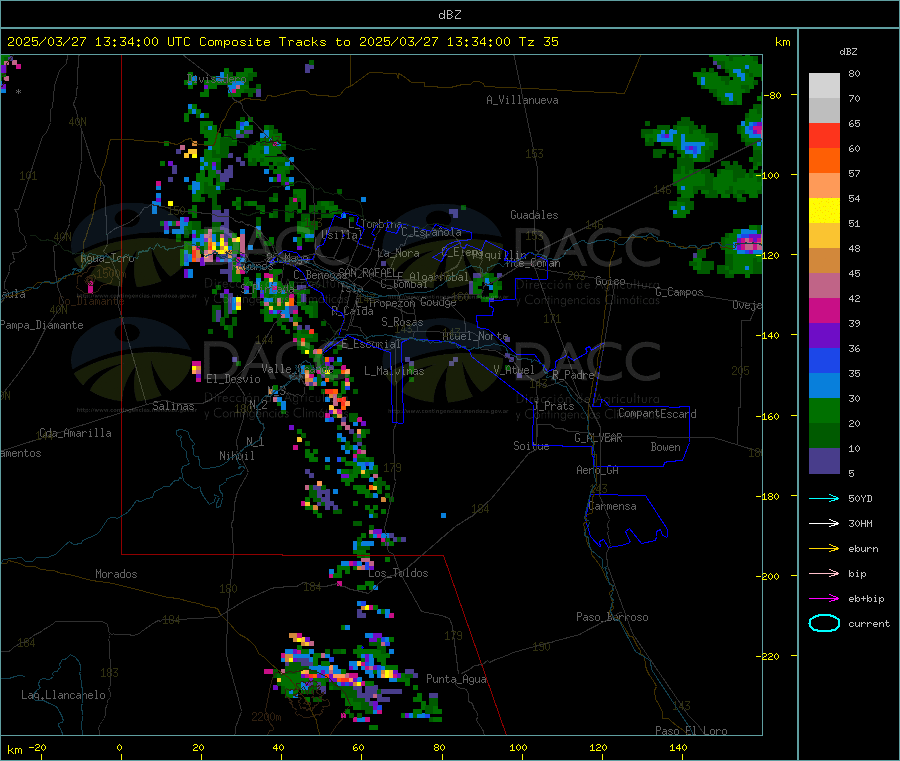
Task: Click the '0' tick on the horizontal km axis
Action: click(x=119, y=747)
